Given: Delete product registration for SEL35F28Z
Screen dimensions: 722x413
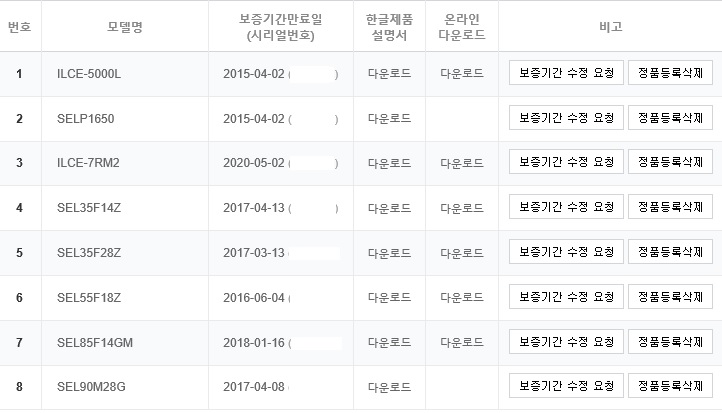Looking at the screenshot, I should (670, 252).
